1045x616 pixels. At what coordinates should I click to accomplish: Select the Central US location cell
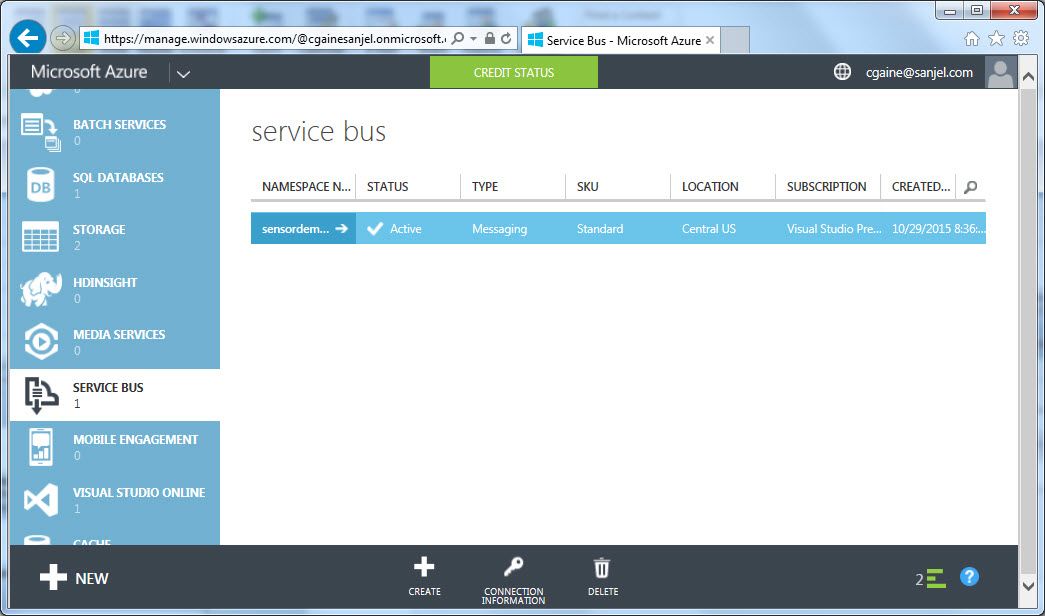point(723,229)
